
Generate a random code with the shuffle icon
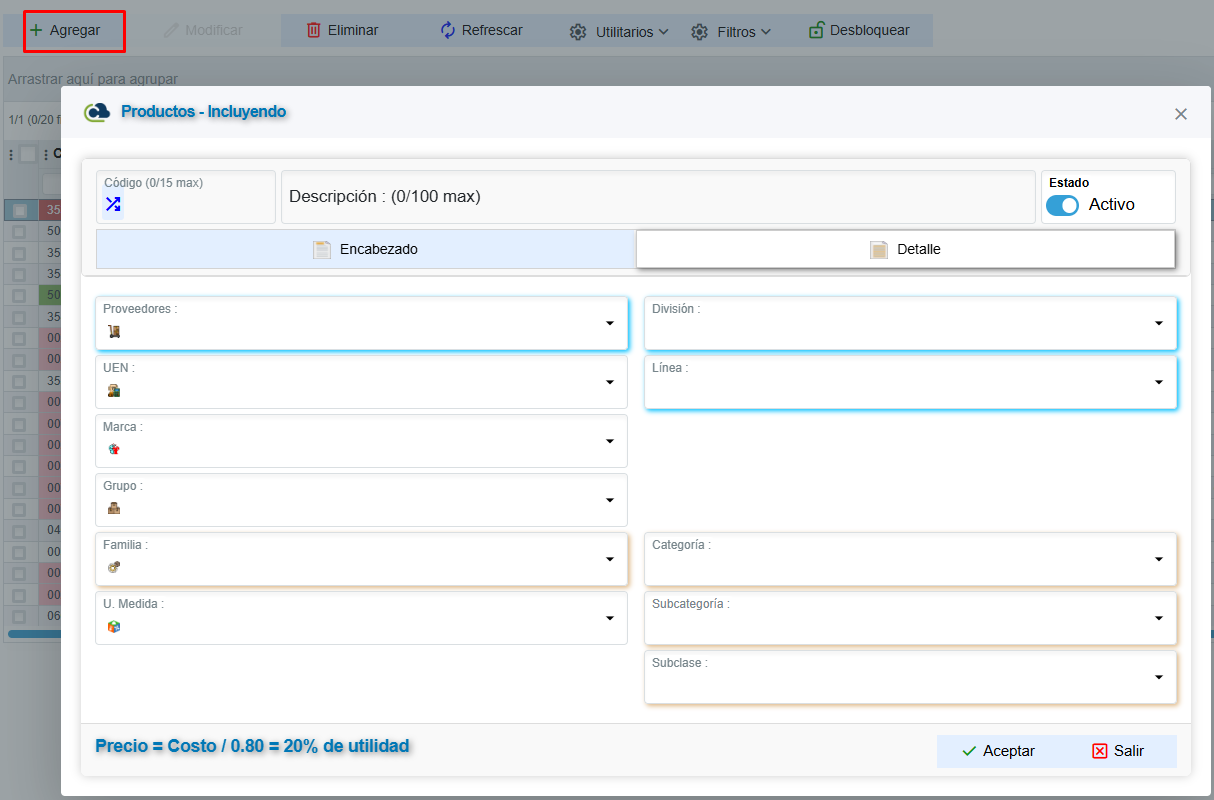pyautogui.click(x=113, y=204)
